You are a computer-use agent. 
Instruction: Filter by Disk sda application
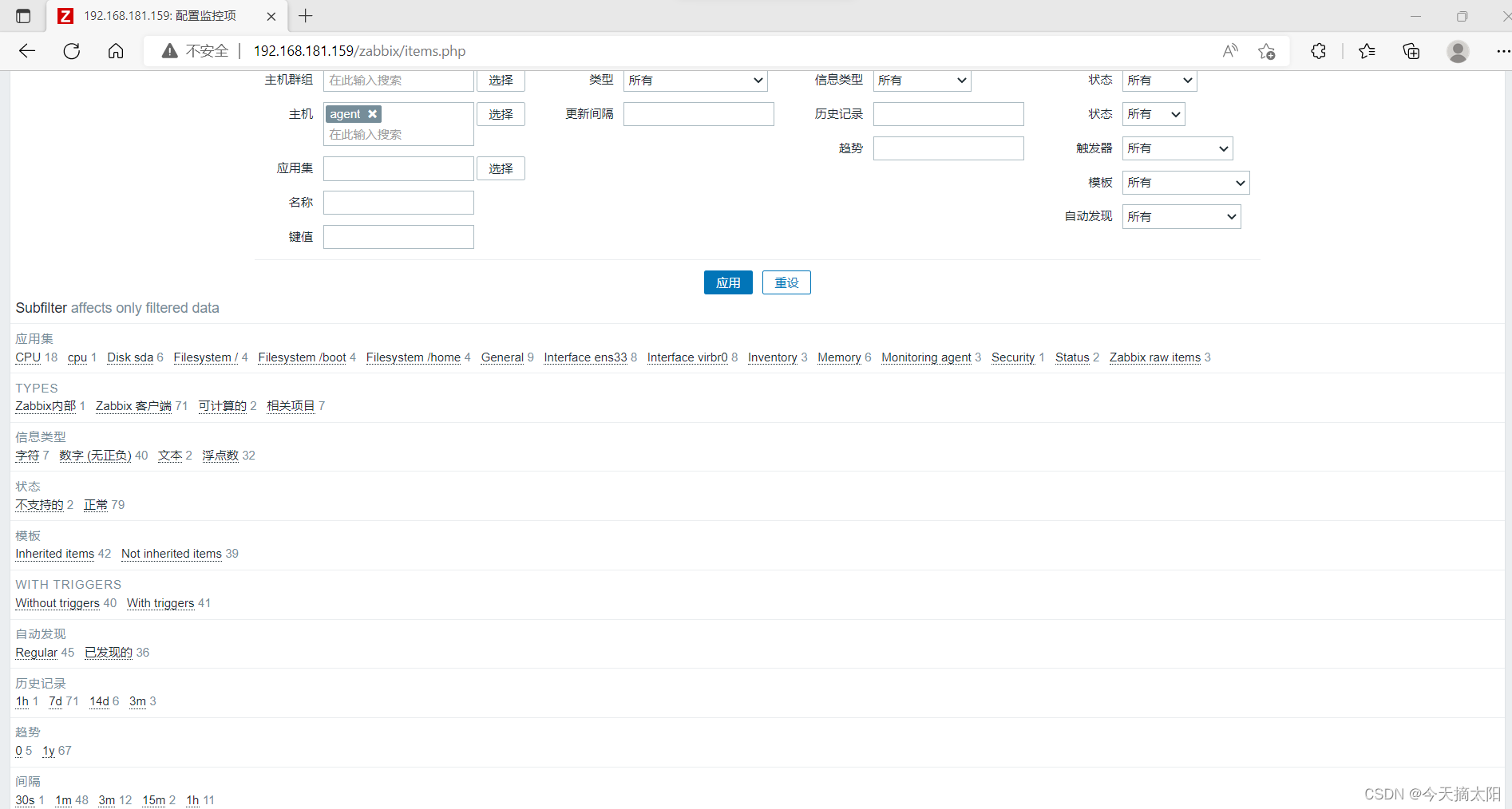130,357
